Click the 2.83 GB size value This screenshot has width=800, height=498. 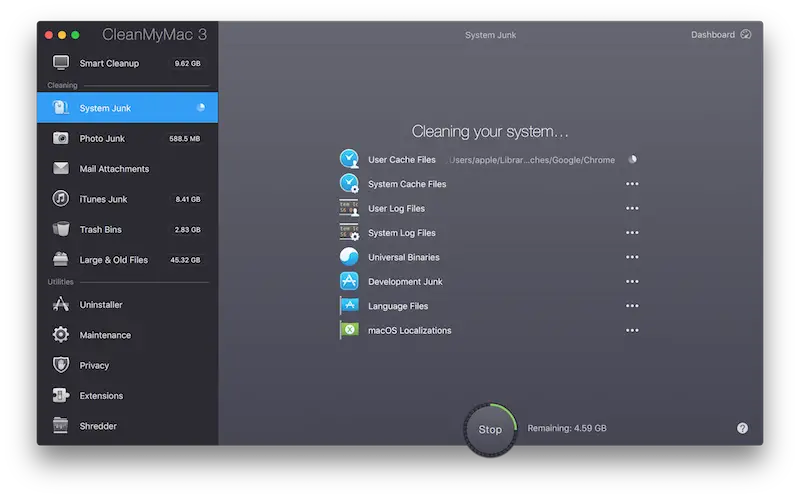[x=187, y=230]
